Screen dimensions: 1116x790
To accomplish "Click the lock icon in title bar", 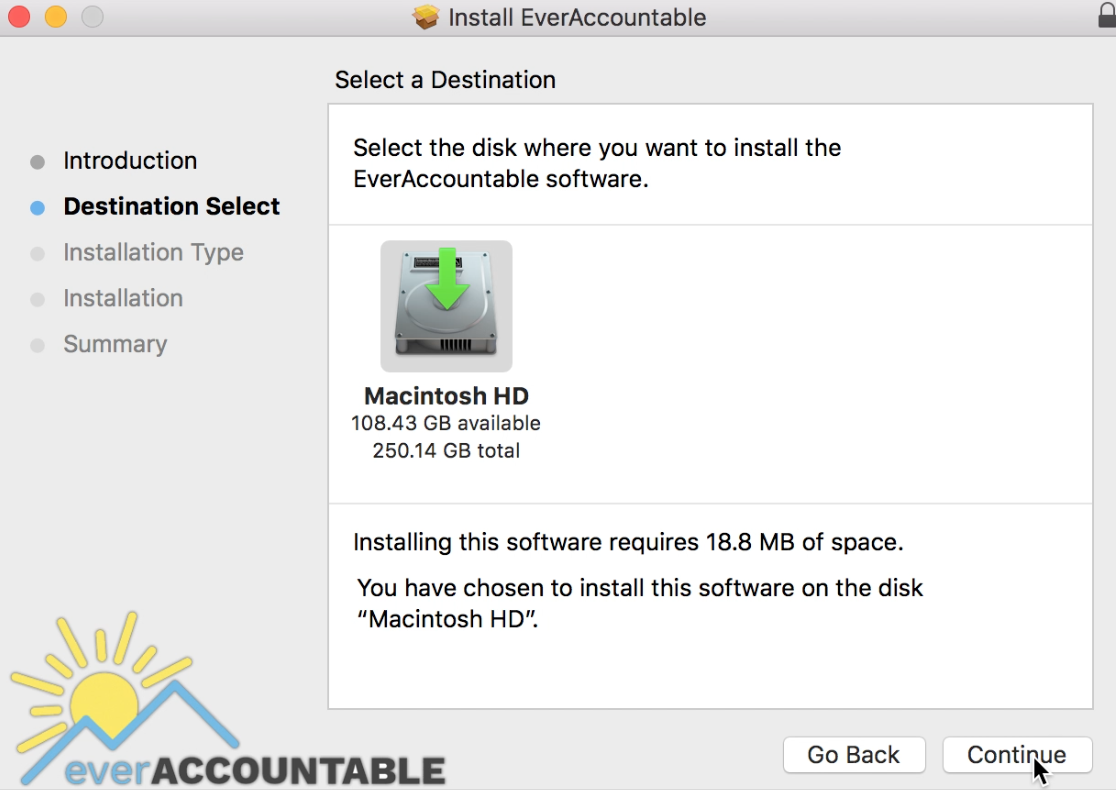I will coord(1107,14).
